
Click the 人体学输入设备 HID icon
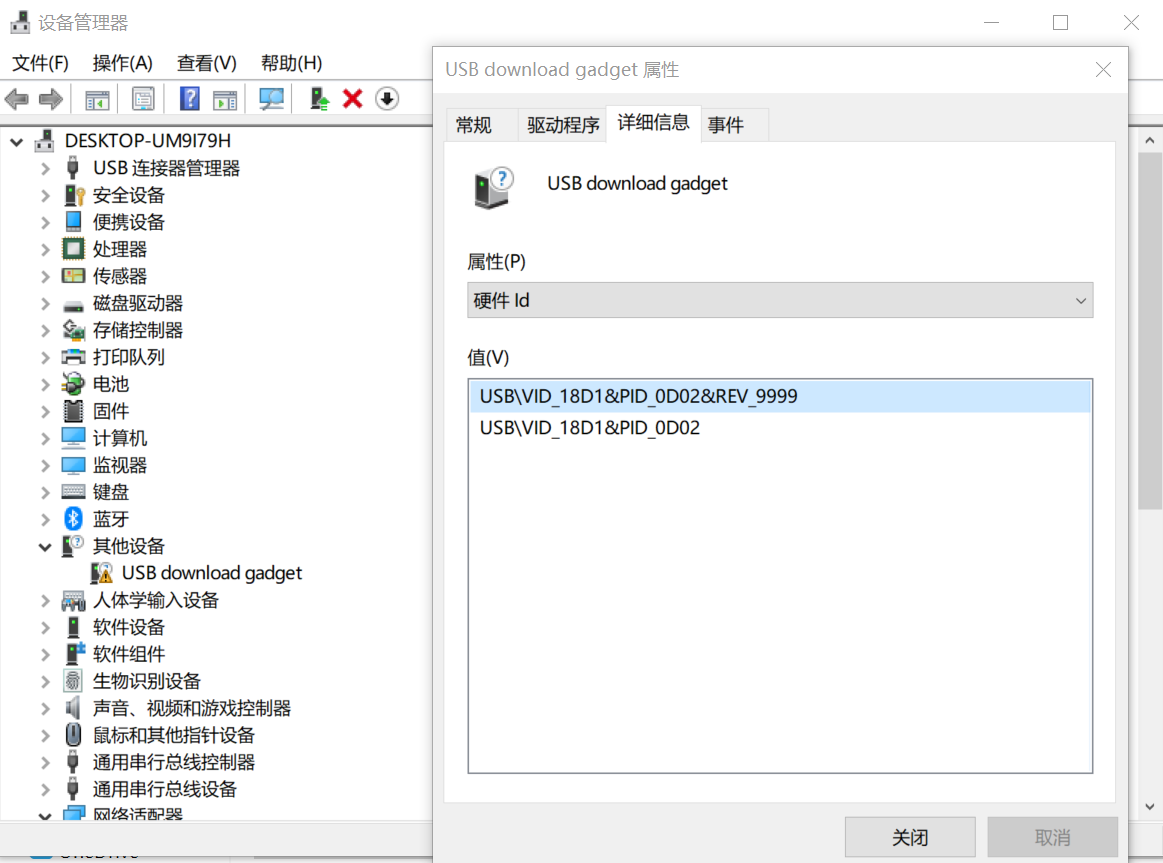73,600
